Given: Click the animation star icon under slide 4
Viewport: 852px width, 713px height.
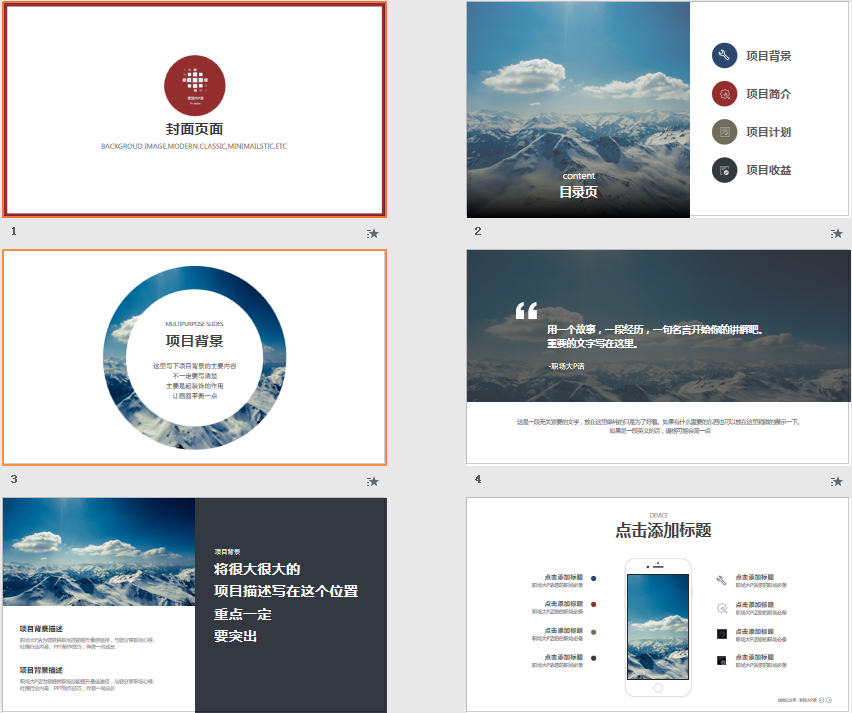Looking at the screenshot, I should pyautogui.click(x=836, y=481).
